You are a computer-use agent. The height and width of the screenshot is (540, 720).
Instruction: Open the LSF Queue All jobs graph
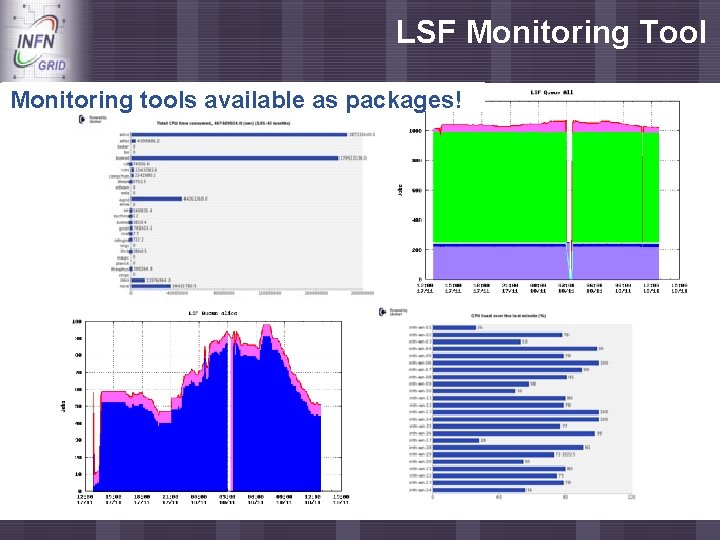[542, 191]
